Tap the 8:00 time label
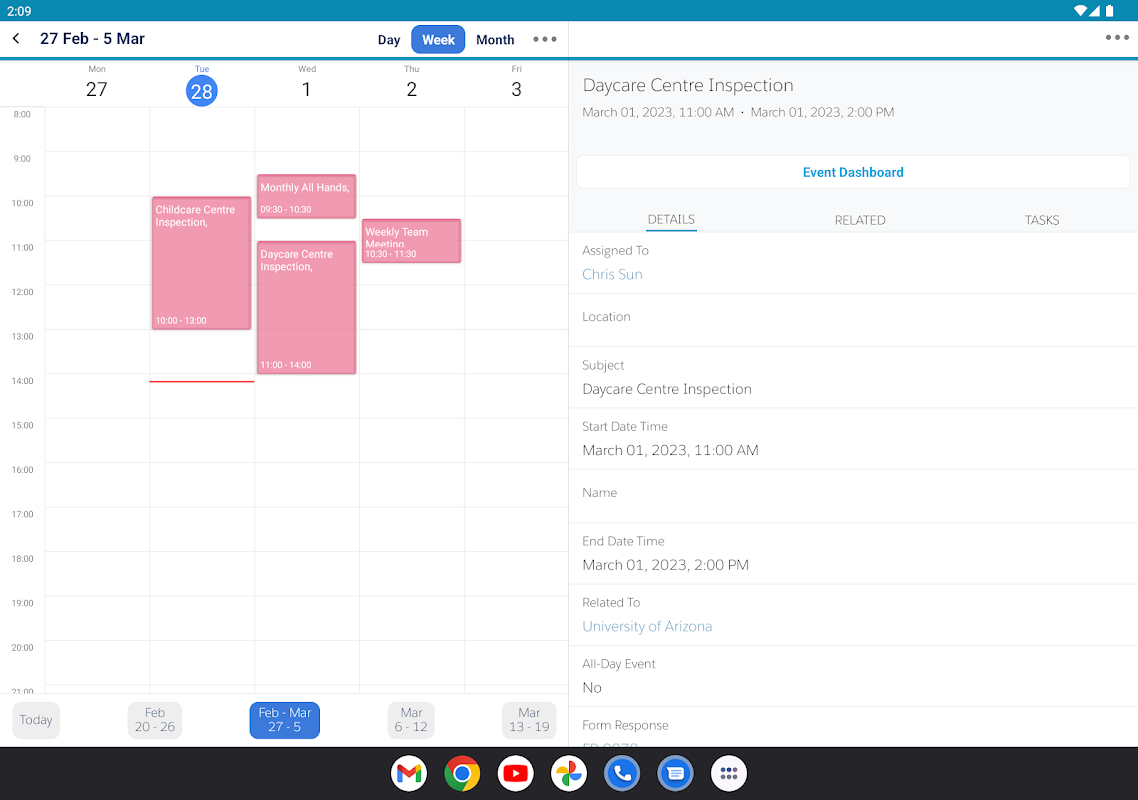 tap(22, 114)
